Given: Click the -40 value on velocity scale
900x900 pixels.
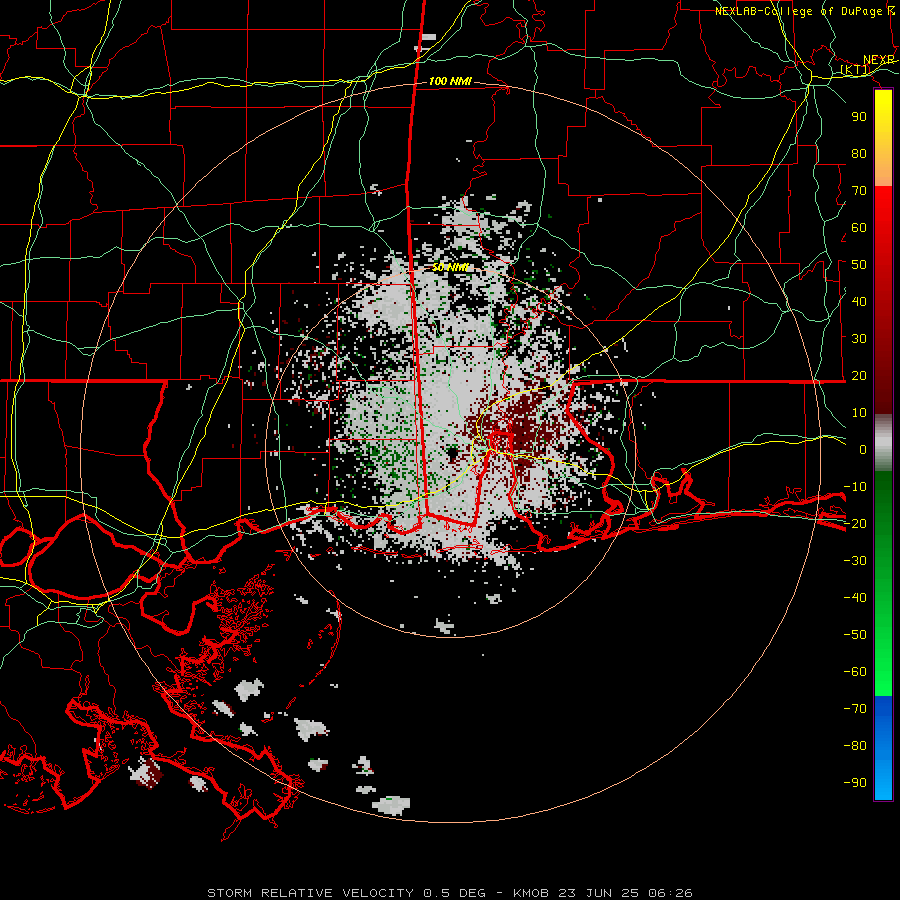Looking at the screenshot, I should click(855, 598).
